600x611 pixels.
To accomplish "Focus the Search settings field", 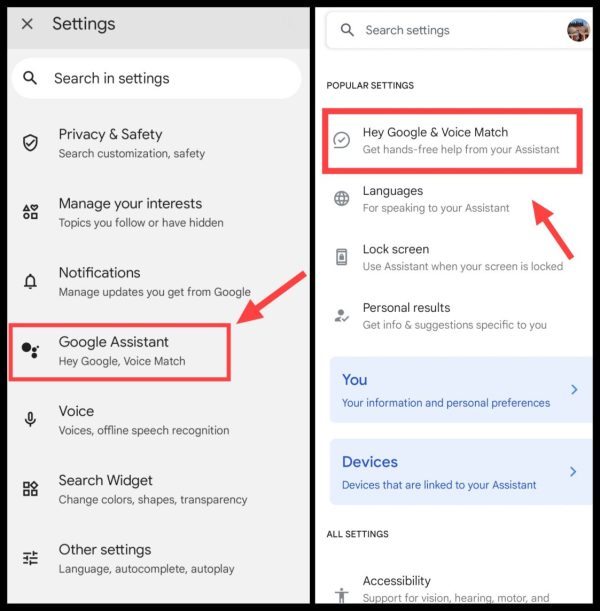I will 444,30.
